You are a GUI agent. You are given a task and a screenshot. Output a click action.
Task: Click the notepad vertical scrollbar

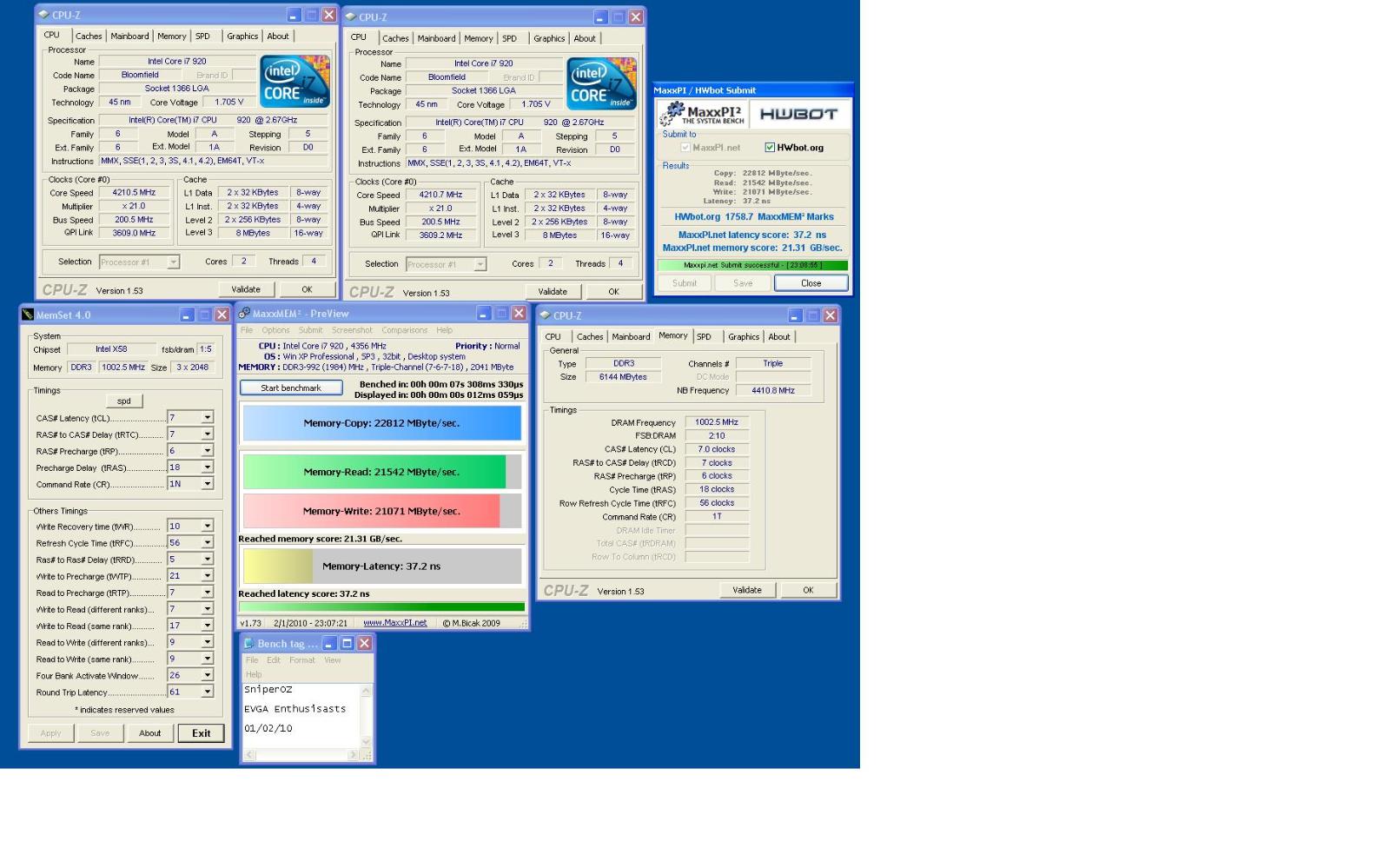coord(366,715)
